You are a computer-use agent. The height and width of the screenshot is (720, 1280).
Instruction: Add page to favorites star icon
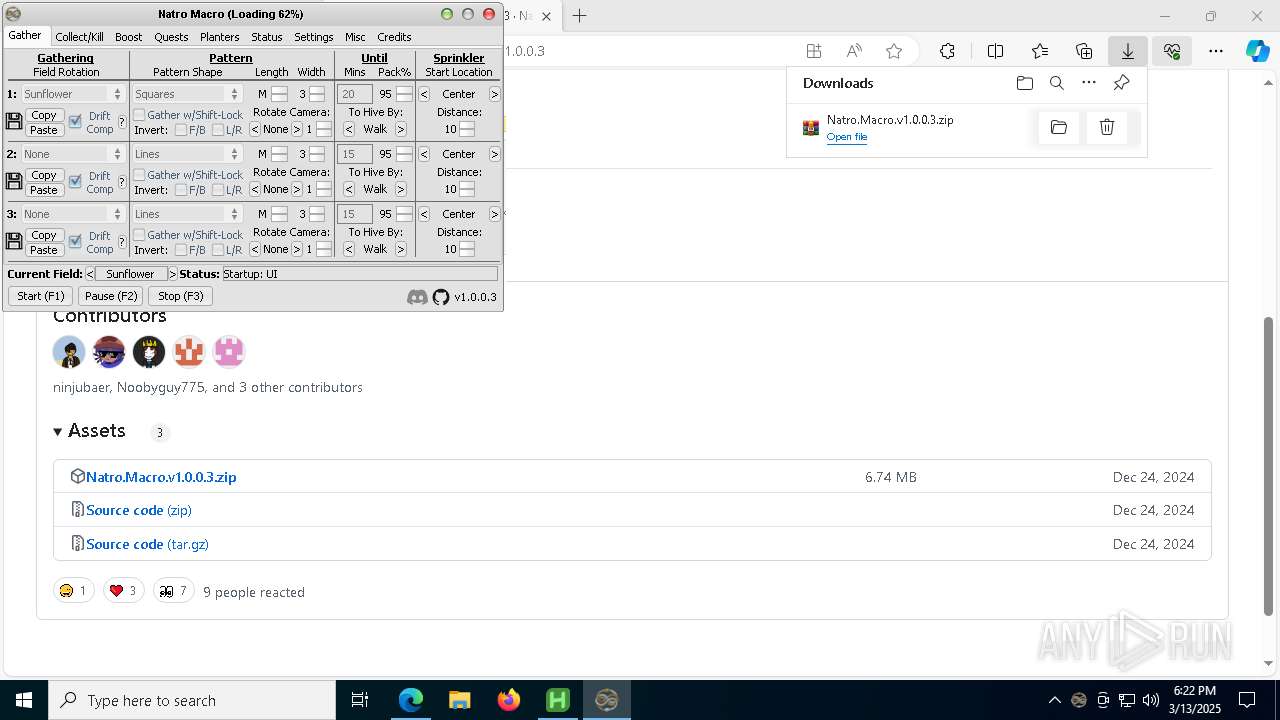click(x=894, y=51)
